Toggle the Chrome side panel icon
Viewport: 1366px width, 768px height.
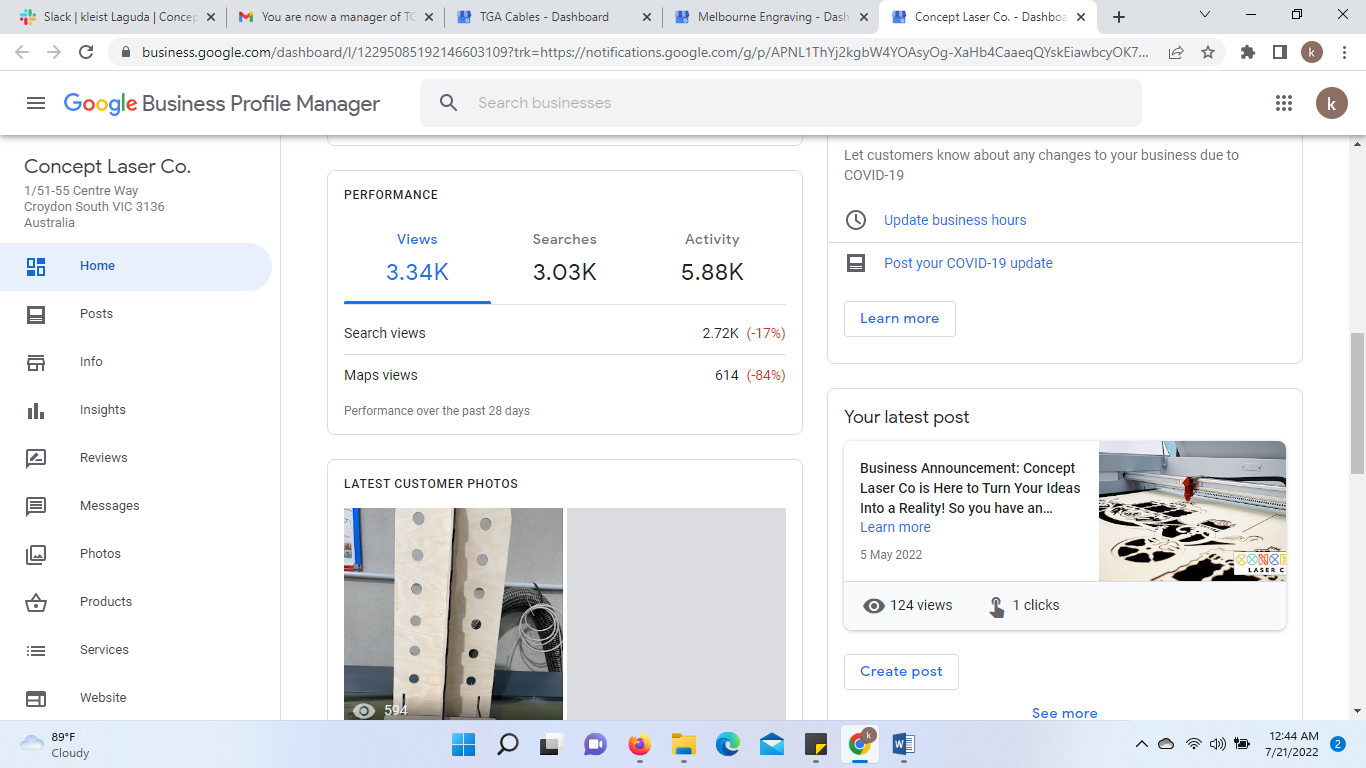coord(1279,52)
